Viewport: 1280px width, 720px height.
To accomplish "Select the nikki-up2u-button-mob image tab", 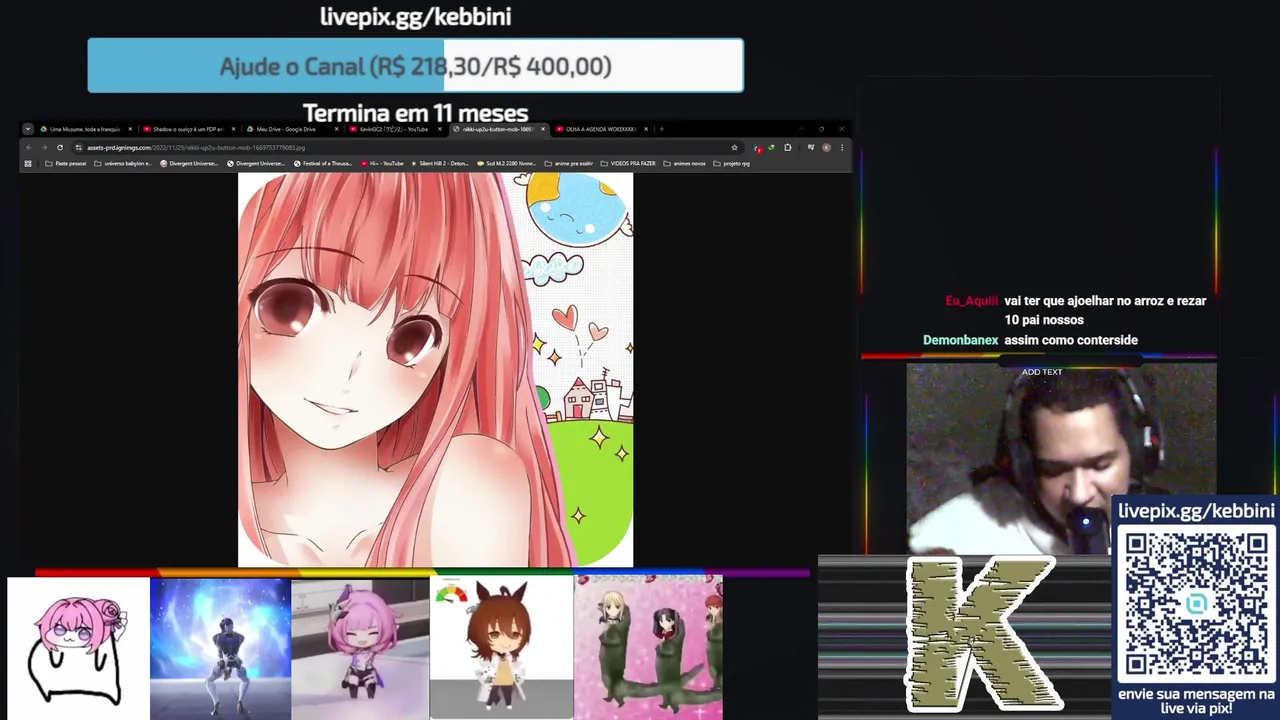I will pyautogui.click(x=499, y=129).
